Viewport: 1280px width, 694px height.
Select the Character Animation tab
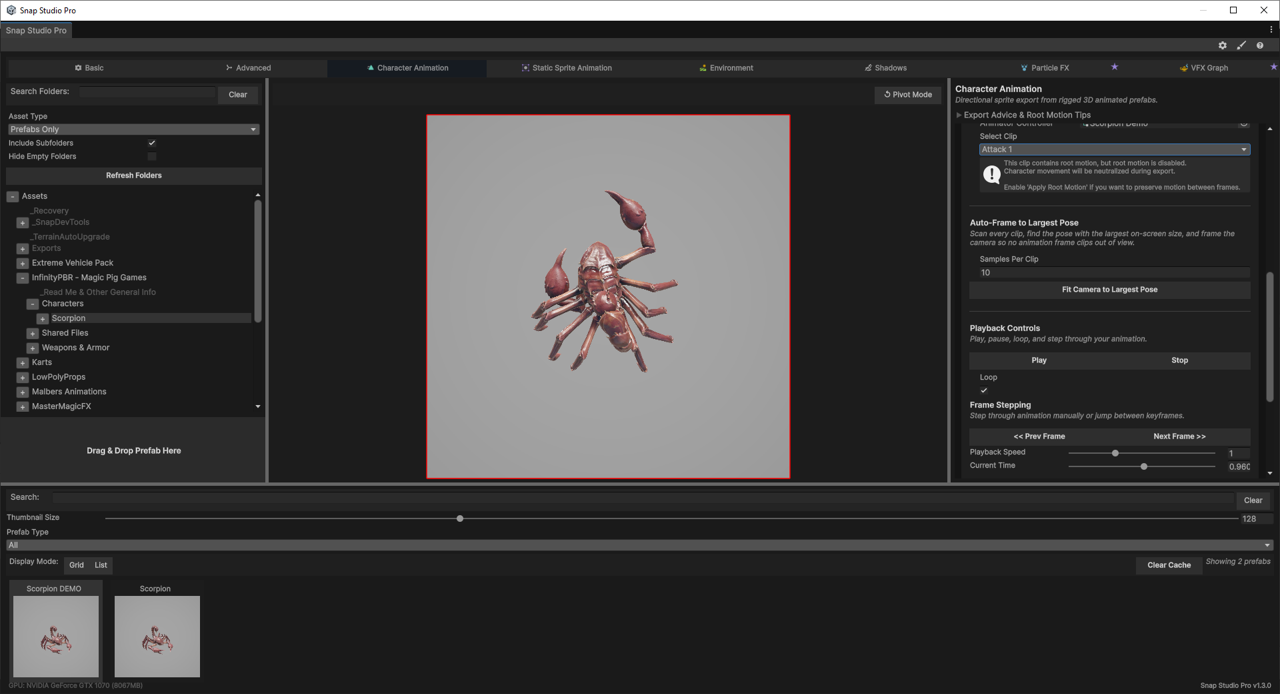point(407,68)
